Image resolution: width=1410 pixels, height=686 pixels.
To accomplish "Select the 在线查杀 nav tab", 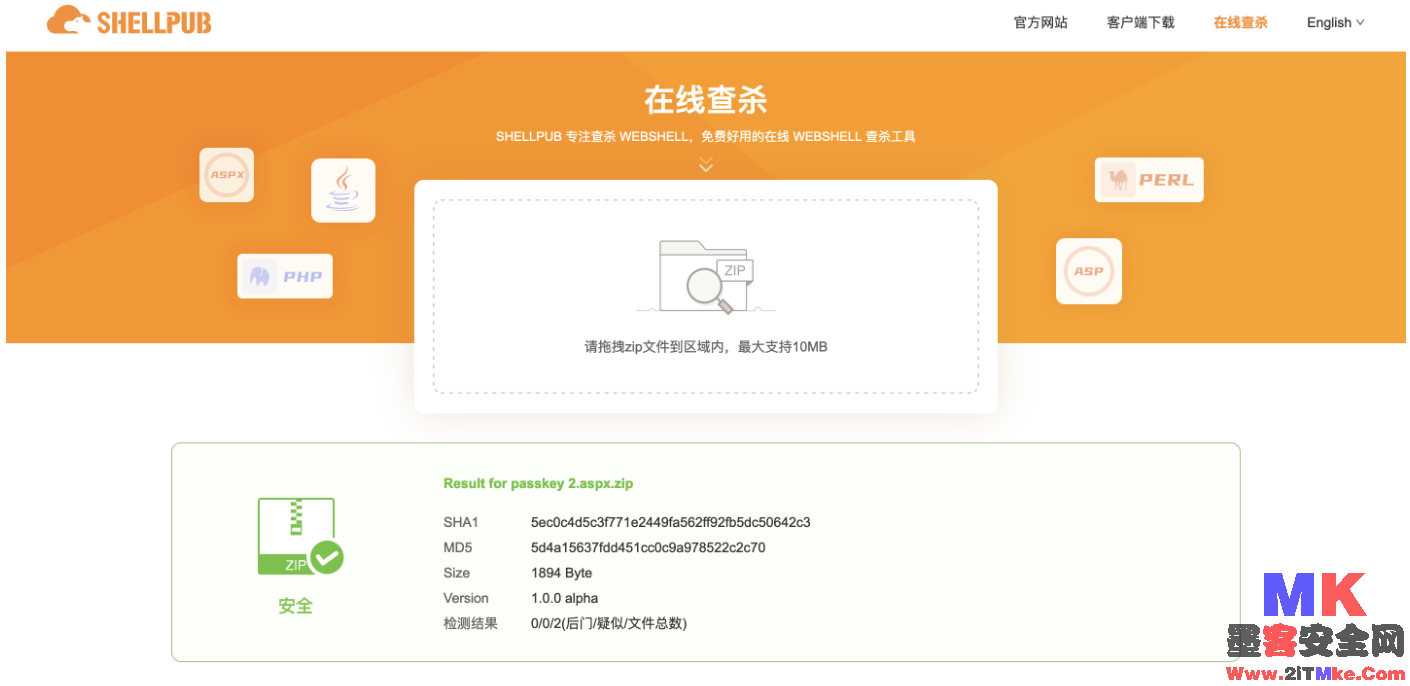I will click(1240, 22).
